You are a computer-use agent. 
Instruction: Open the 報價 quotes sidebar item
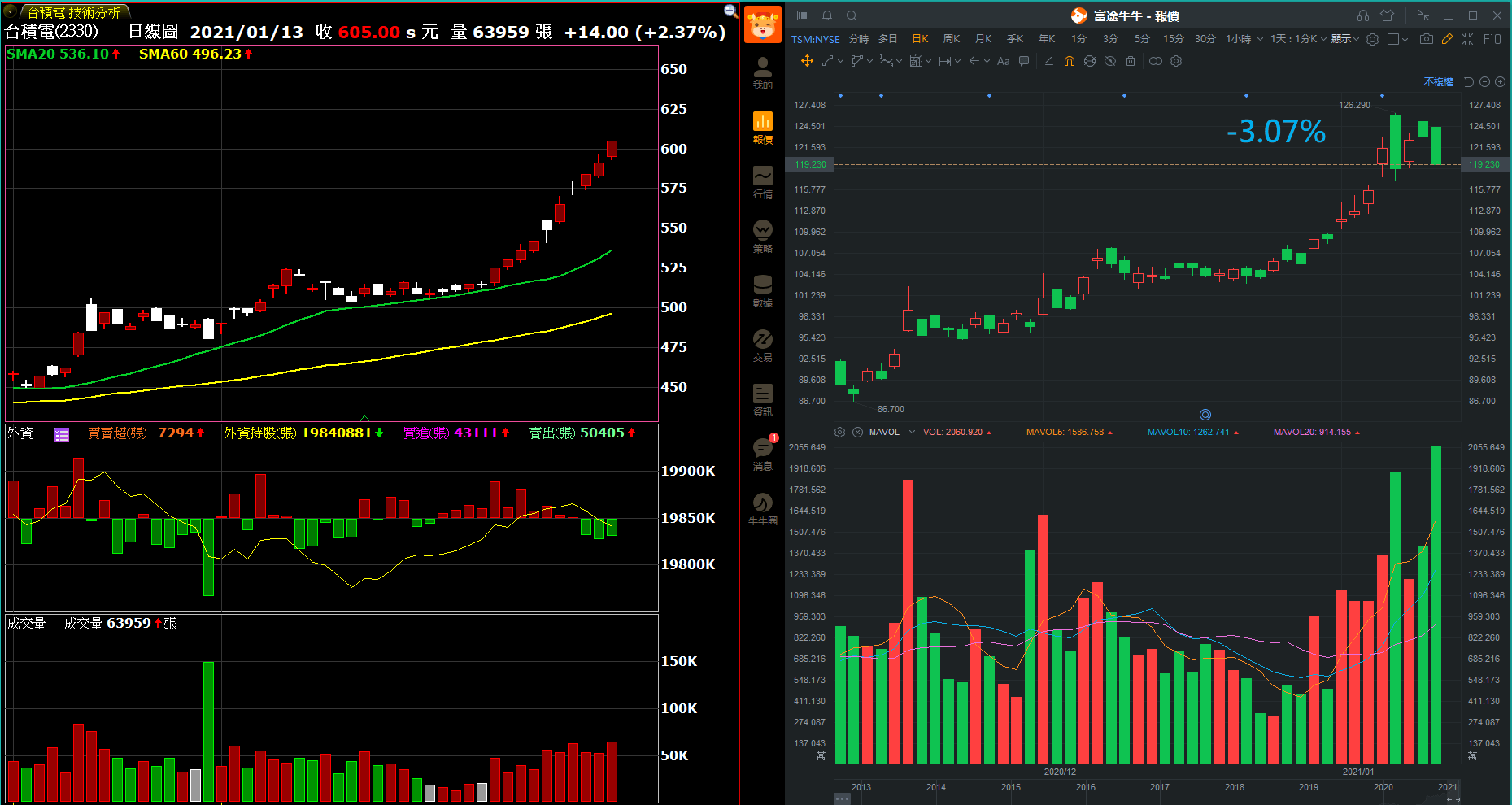(762, 128)
